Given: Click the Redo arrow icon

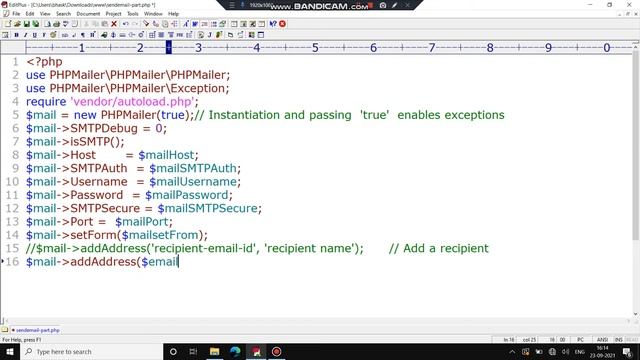Looking at the screenshot, I should pos(135,24).
